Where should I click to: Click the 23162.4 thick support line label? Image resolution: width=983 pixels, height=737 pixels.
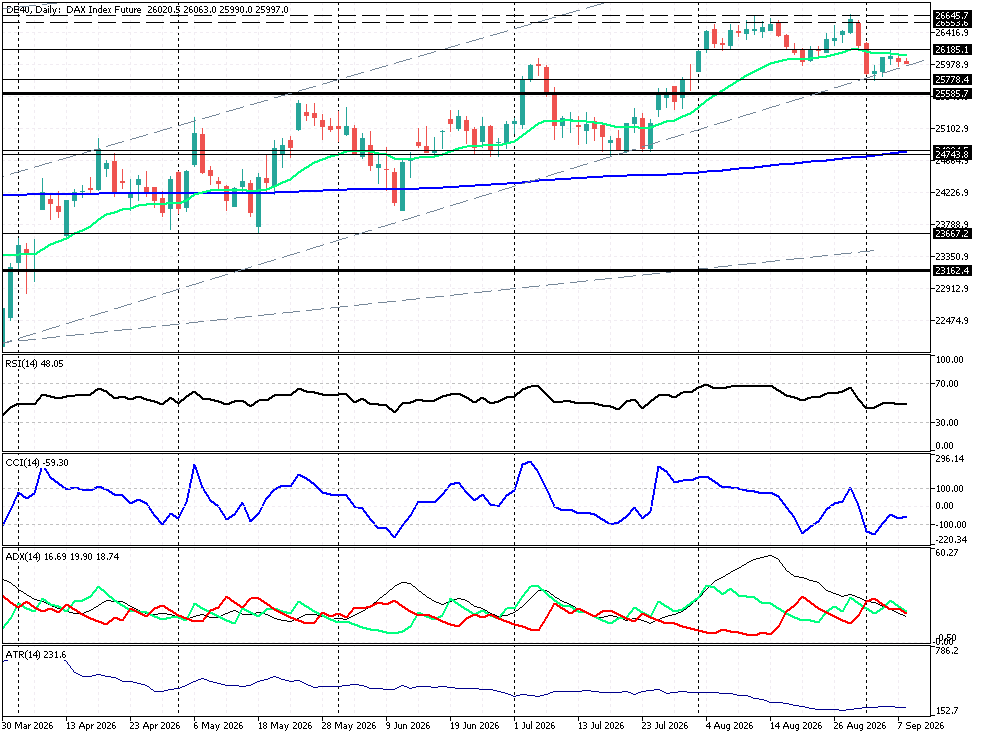click(952, 271)
